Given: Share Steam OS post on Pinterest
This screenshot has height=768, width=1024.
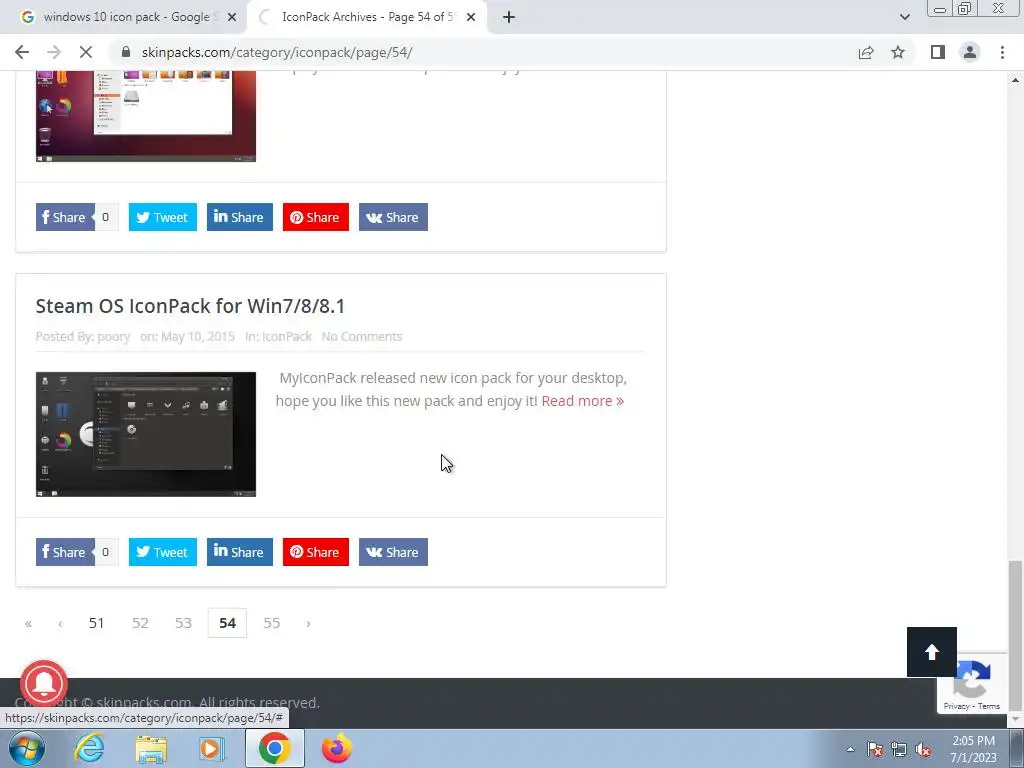Looking at the screenshot, I should (x=315, y=552).
